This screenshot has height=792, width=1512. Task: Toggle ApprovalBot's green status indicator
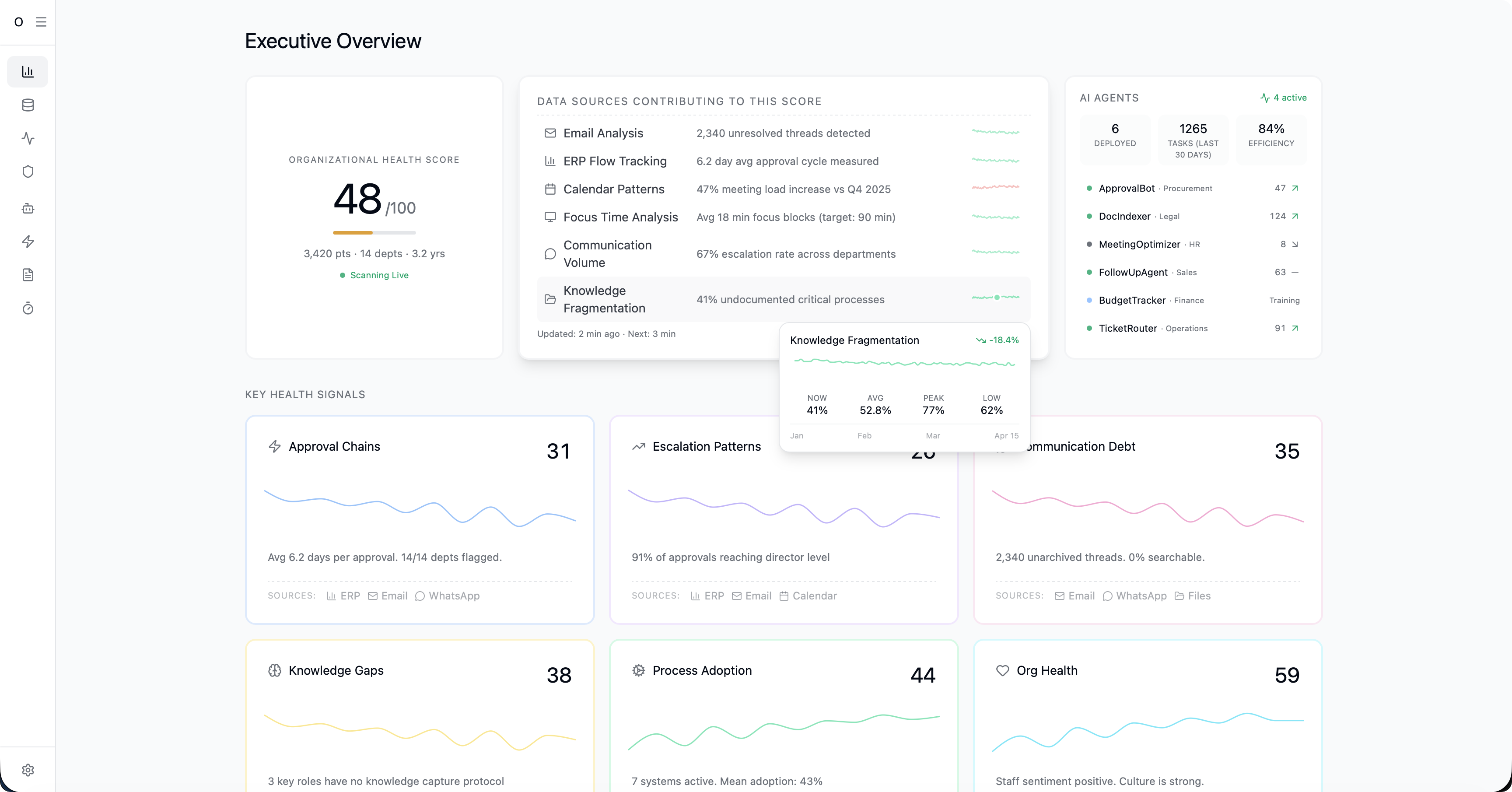pyautogui.click(x=1089, y=189)
